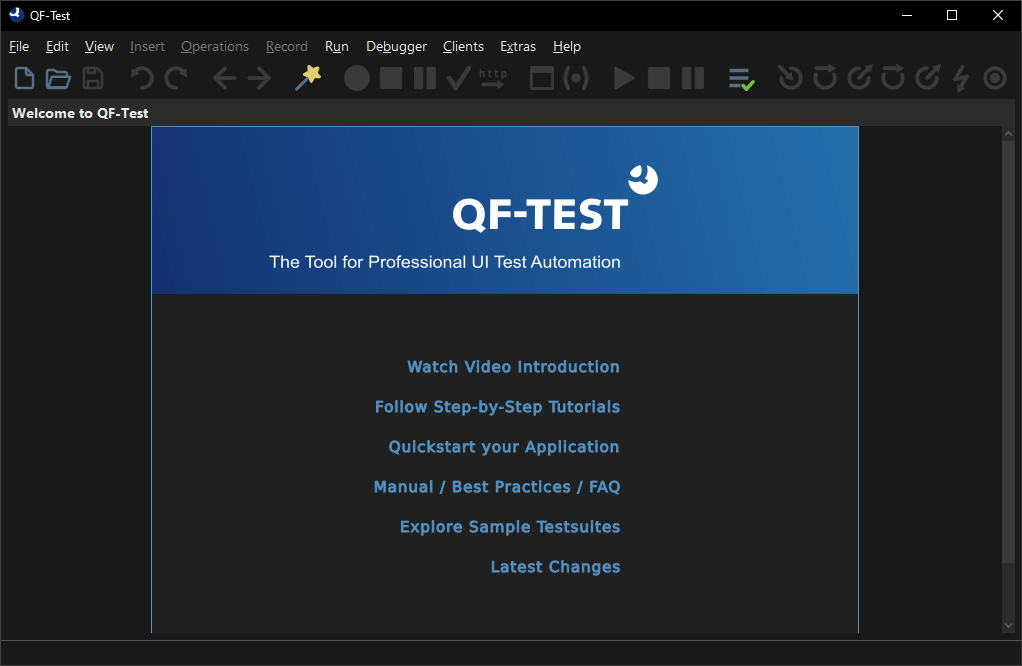
Task: Click the Start recording circle button
Action: tap(357, 78)
